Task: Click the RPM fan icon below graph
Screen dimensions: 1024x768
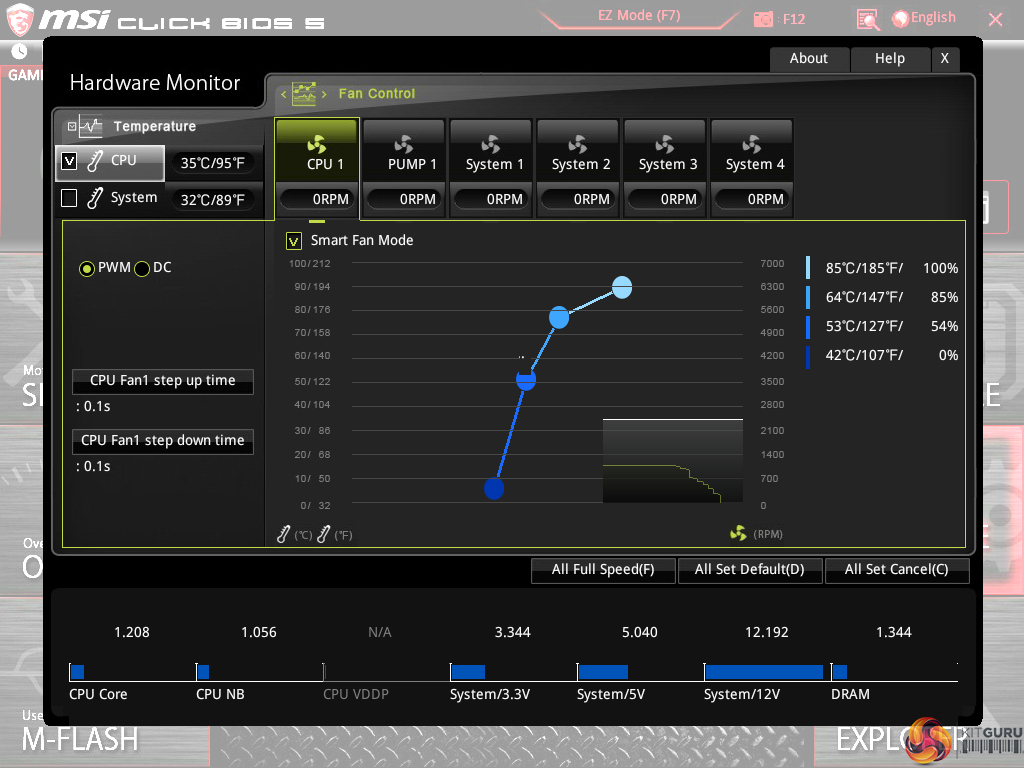Action: [x=739, y=534]
